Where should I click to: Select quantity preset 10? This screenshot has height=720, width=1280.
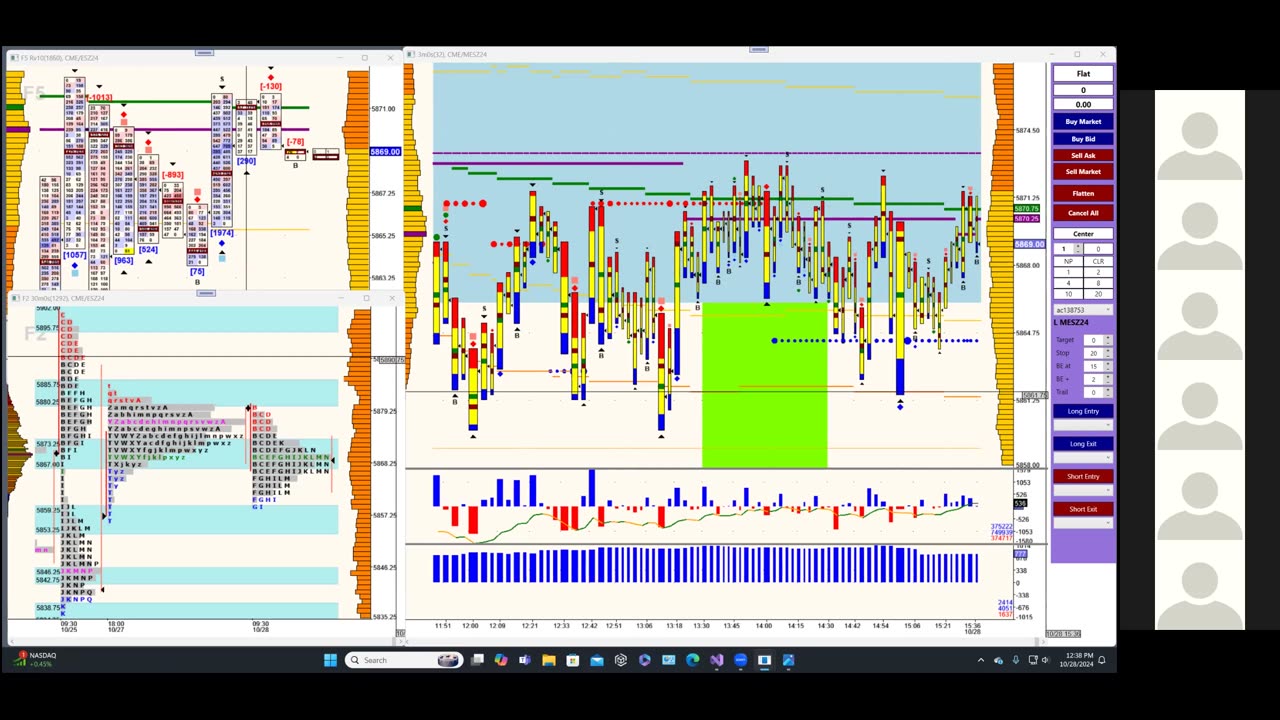coord(1068,294)
